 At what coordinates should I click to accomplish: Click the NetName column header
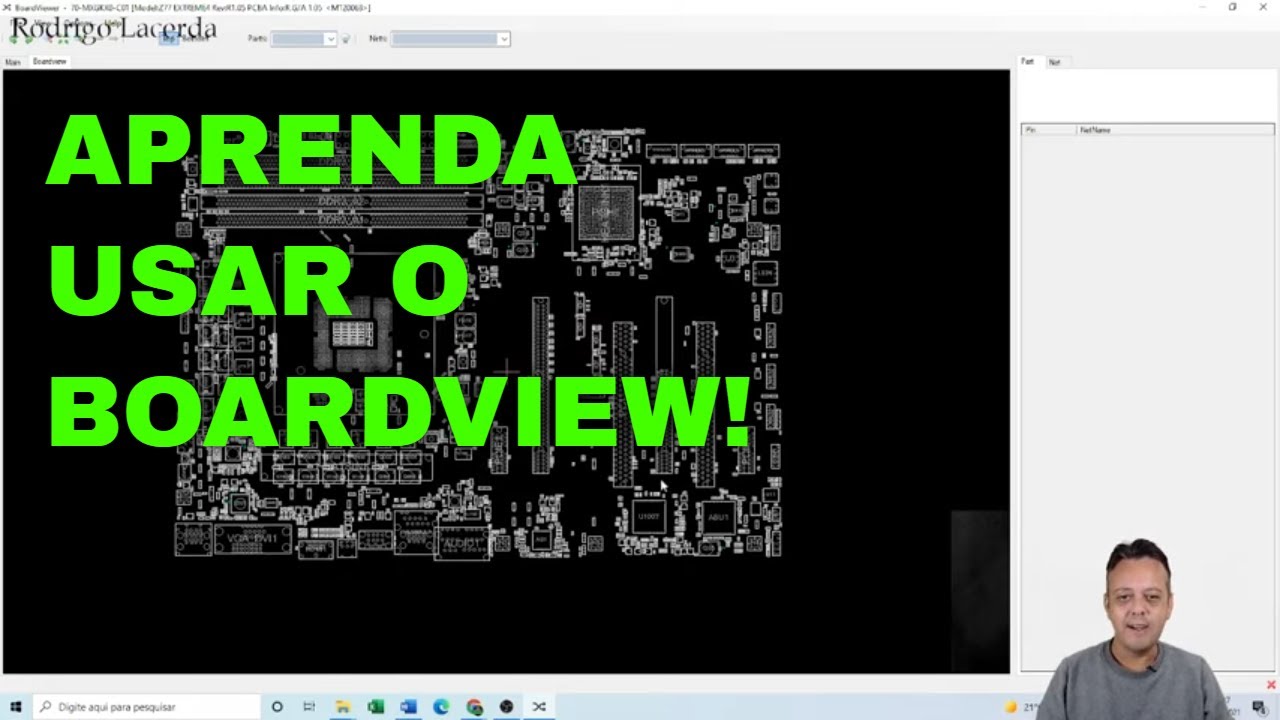tap(1175, 130)
